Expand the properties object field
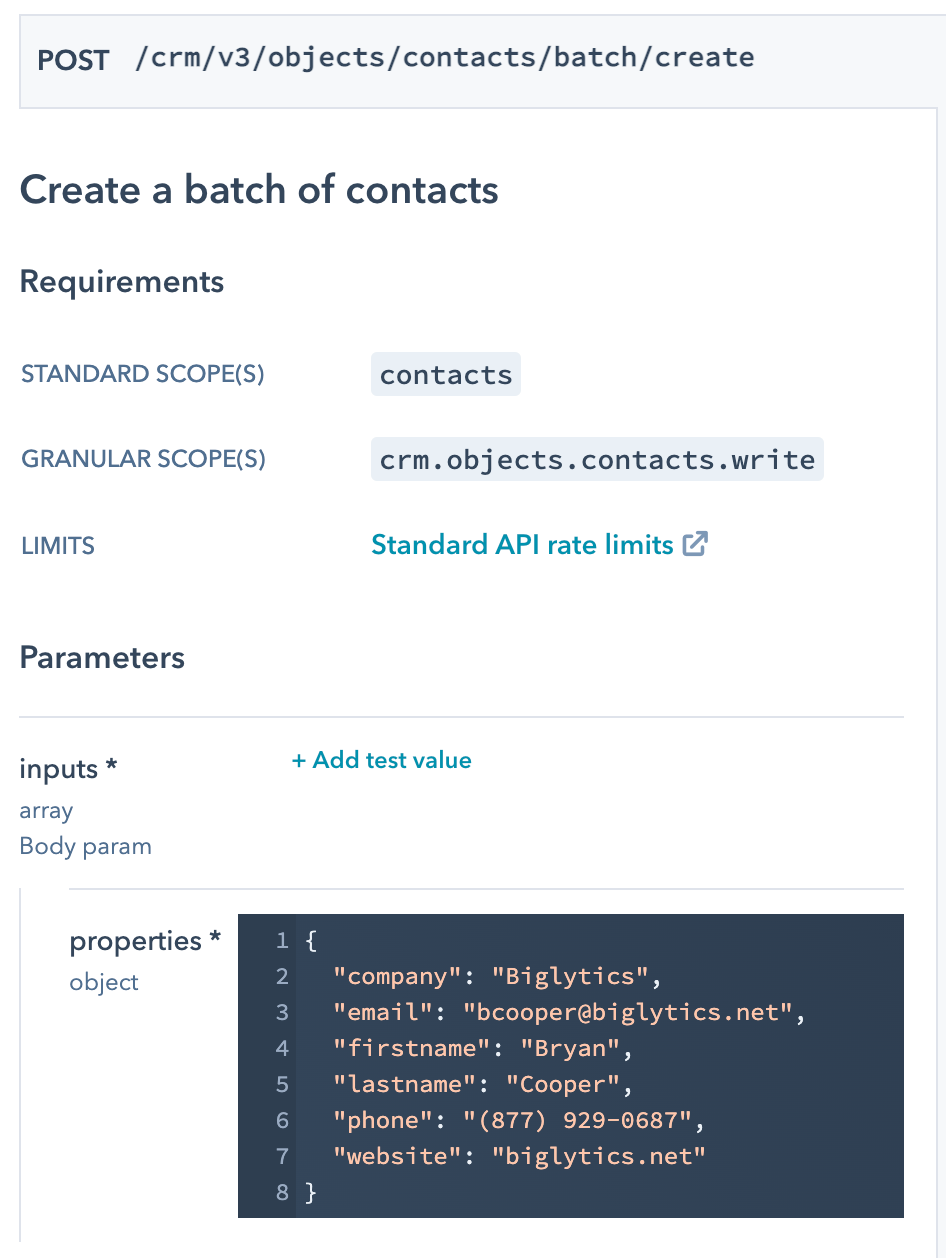Viewport: 946px width, 1258px height. point(144,940)
